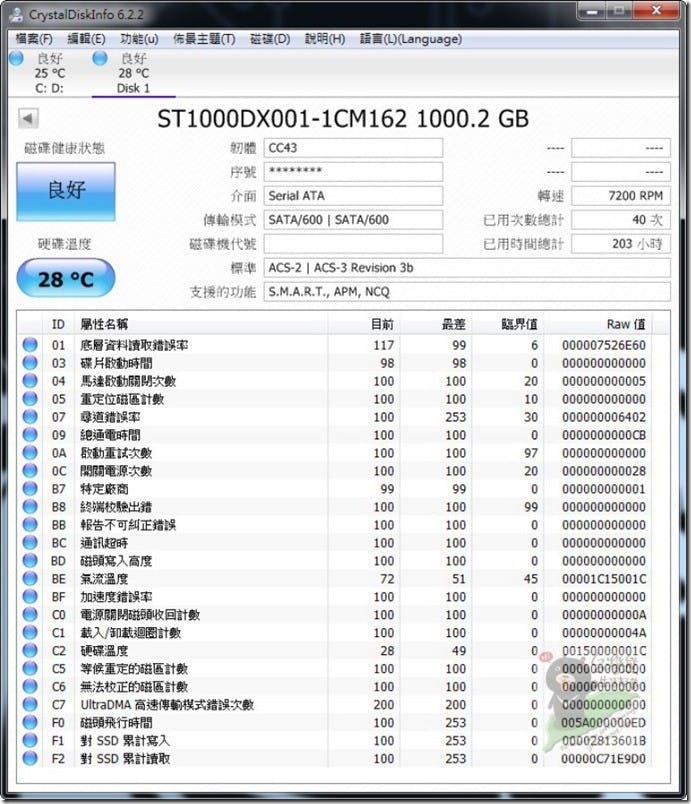Click the ID column header
This screenshot has width=691, height=804.
(58, 324)
